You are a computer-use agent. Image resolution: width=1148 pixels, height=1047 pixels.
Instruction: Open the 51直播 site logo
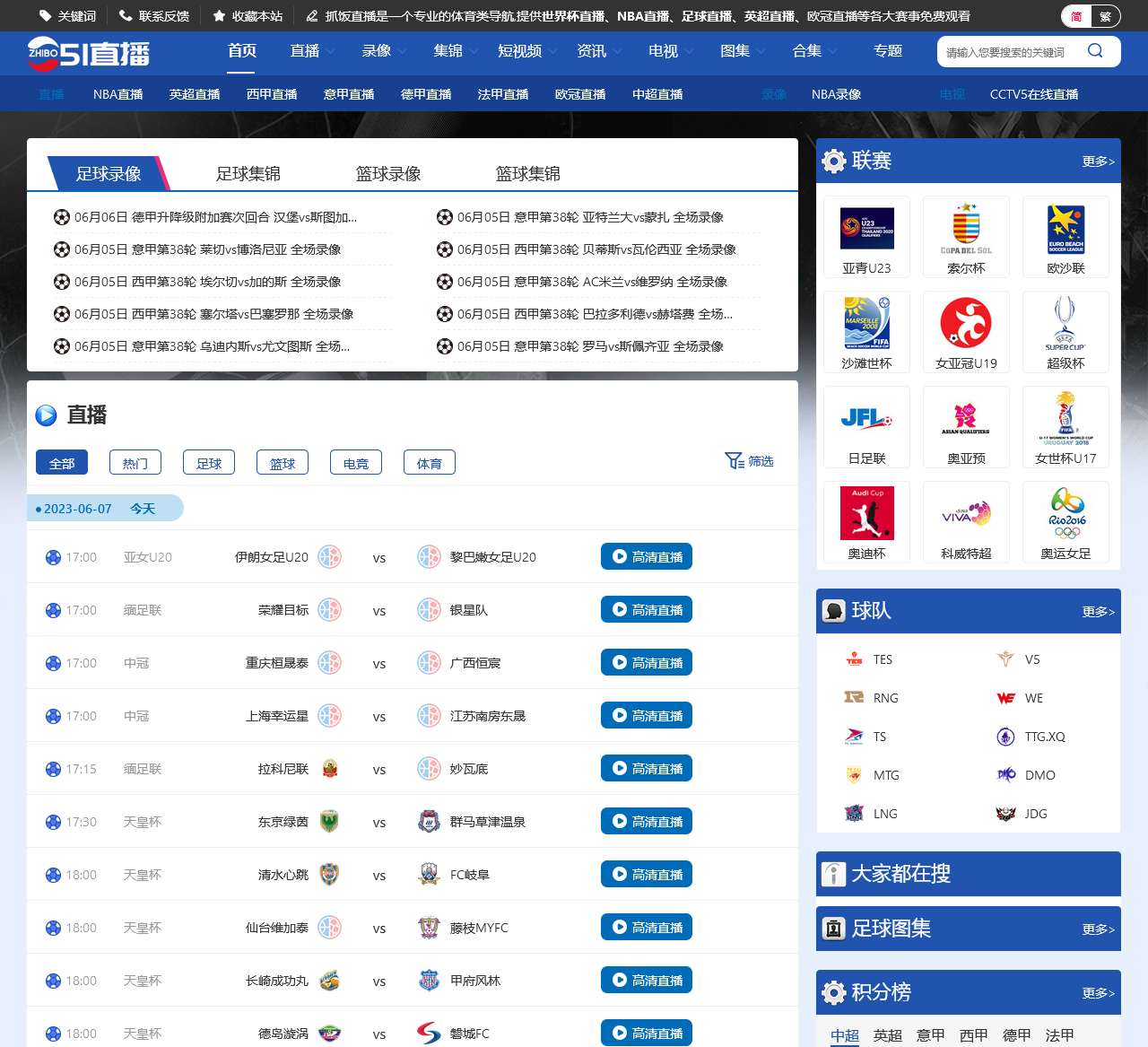[88, 53]
